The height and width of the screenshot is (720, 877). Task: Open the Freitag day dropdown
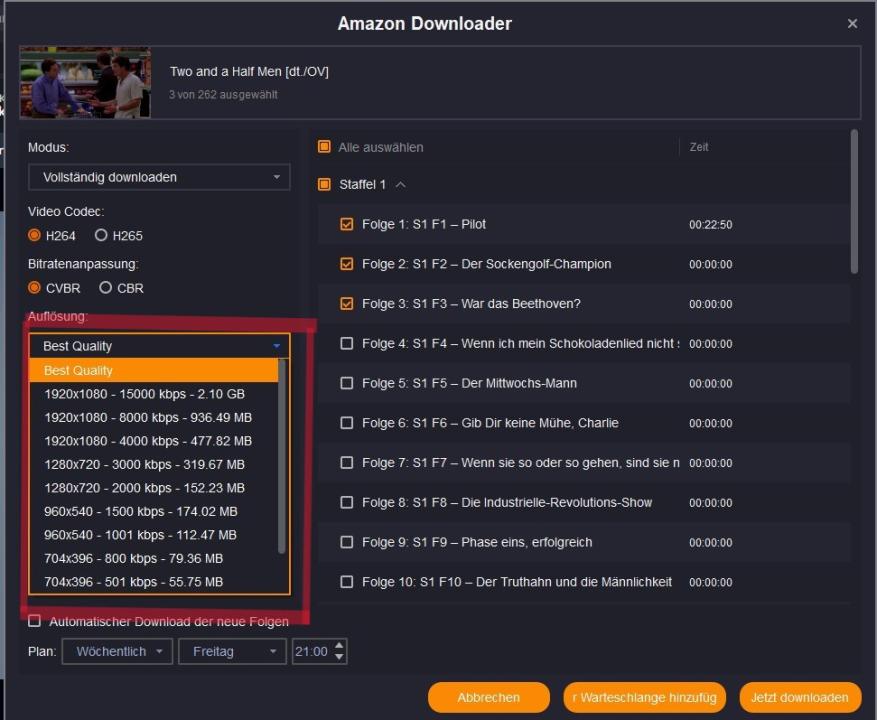[232, 652]
